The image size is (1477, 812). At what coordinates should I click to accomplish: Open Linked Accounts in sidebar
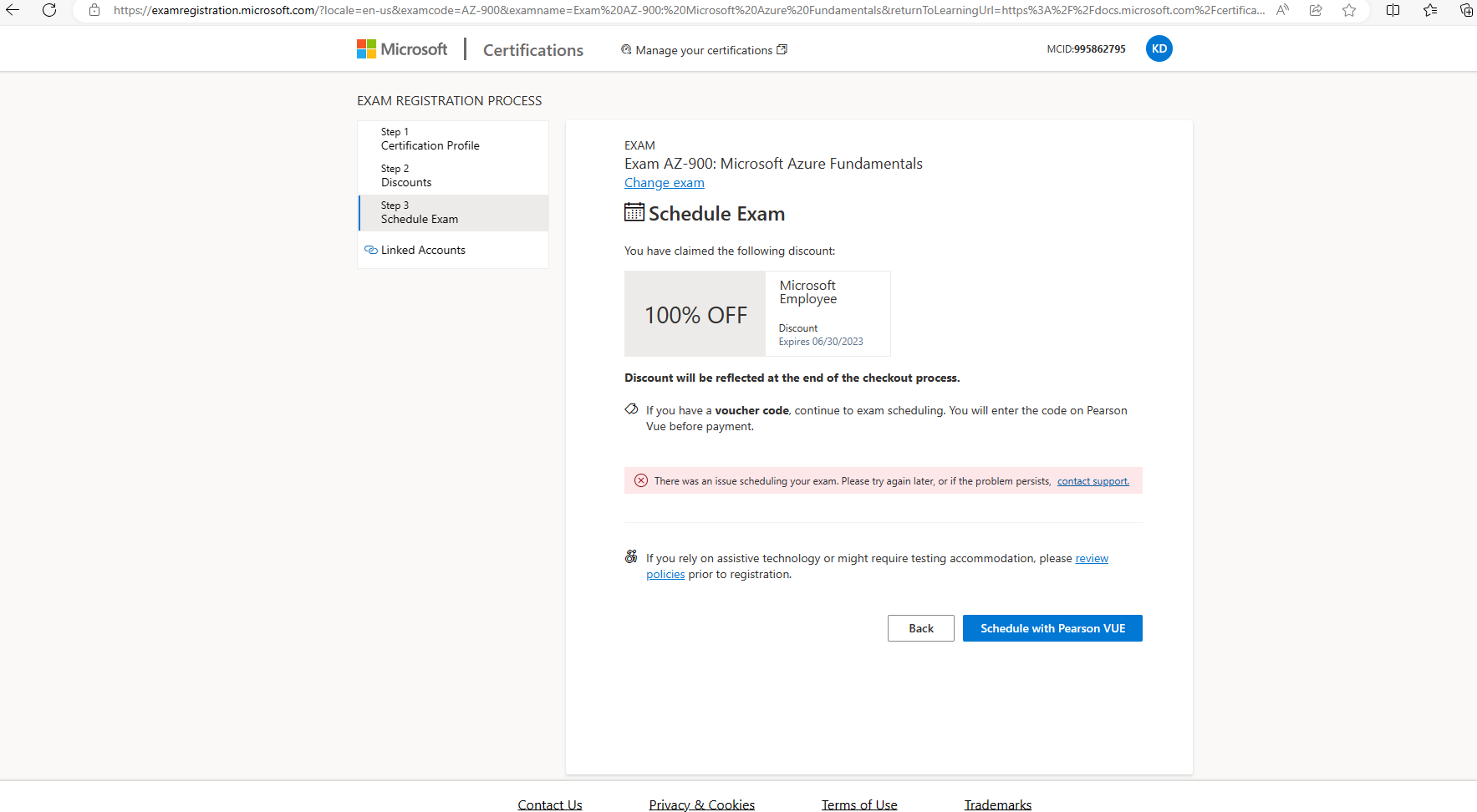tap(423, 250)
